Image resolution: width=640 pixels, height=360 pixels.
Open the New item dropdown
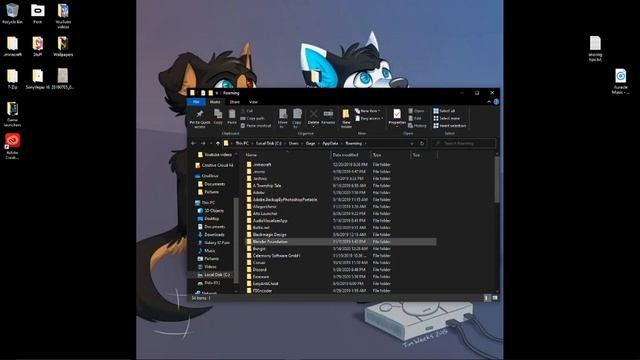click(367, 111)
